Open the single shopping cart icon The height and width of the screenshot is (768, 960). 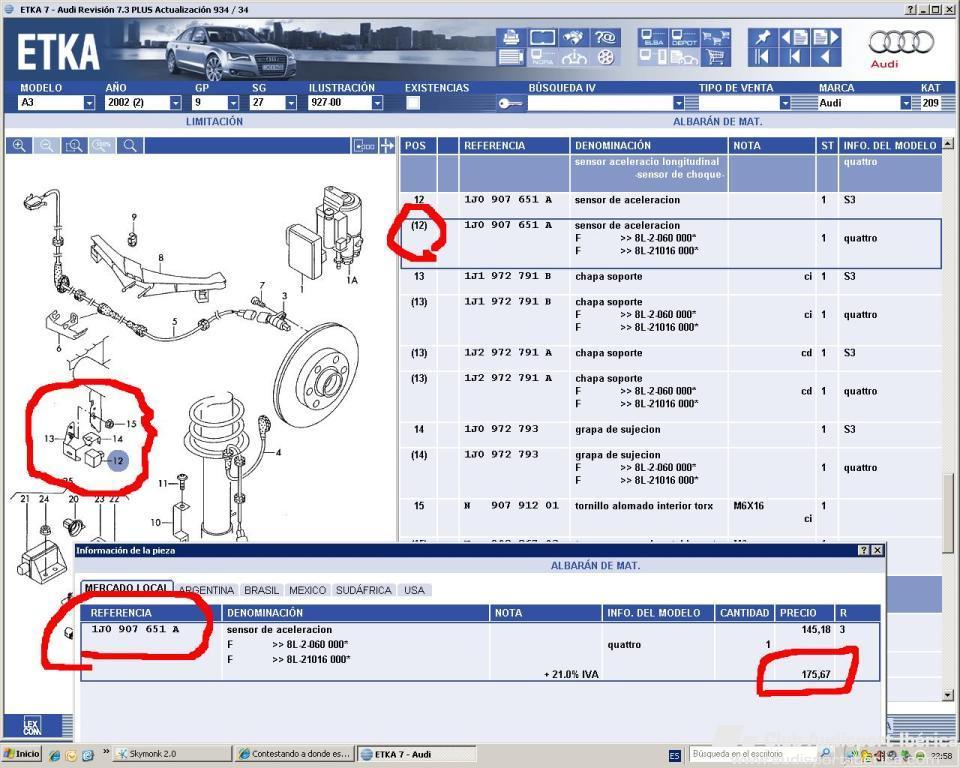[715, 58]
